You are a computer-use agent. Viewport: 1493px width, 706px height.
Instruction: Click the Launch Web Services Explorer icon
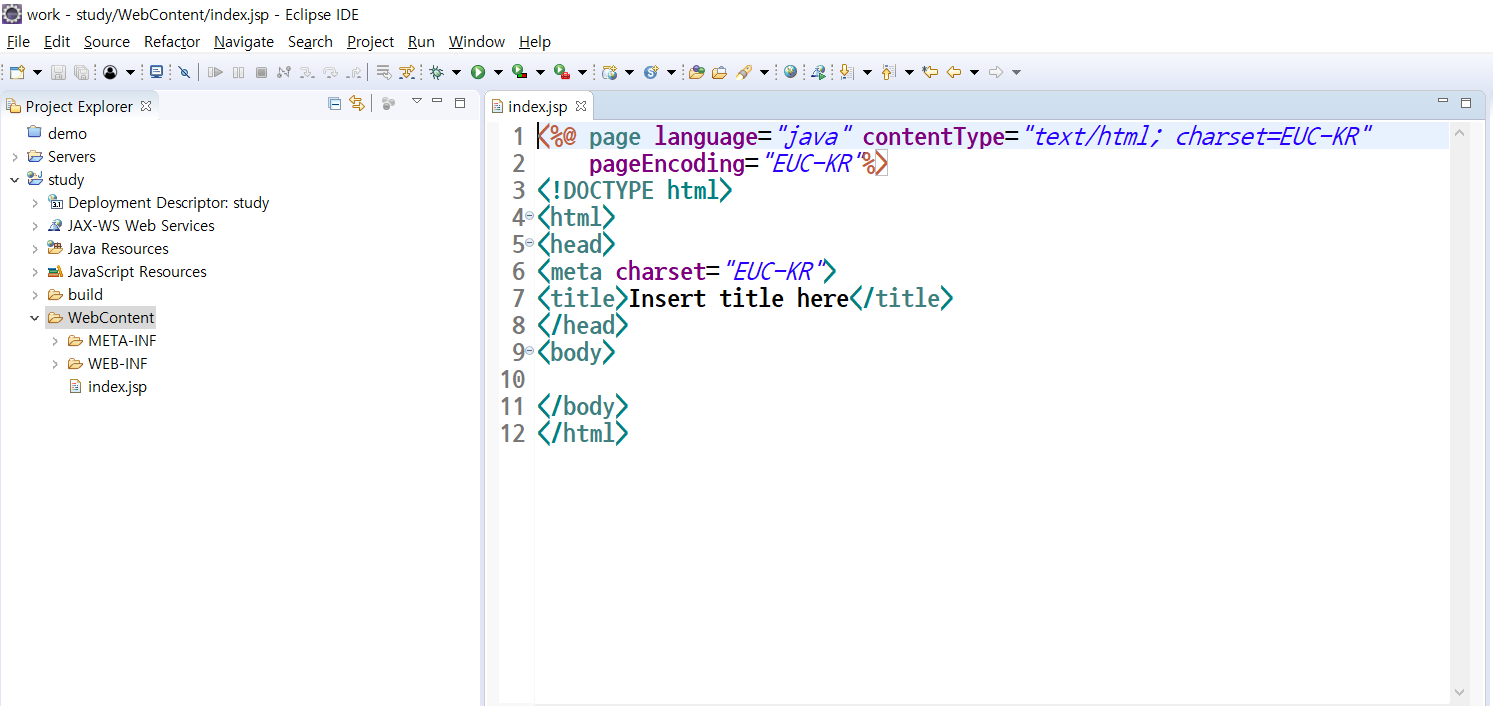(819, 72)
